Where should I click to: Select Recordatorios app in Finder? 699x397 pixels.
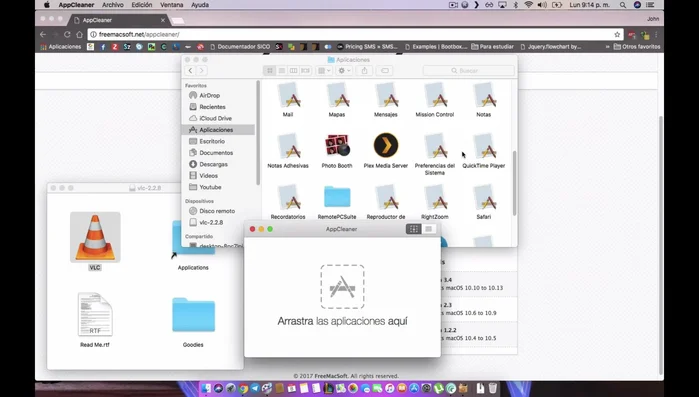coord(288,197)
